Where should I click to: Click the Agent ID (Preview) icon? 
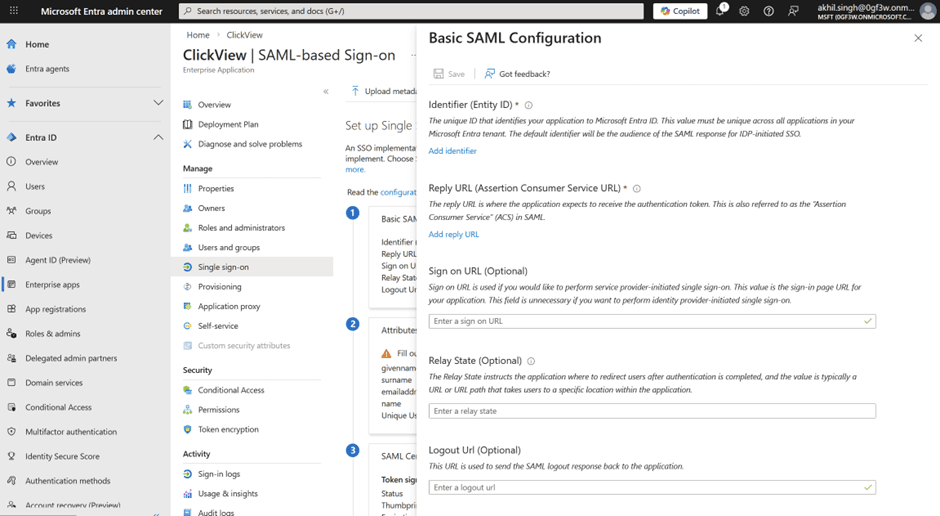pyautogui.click(x=11, y=260)
